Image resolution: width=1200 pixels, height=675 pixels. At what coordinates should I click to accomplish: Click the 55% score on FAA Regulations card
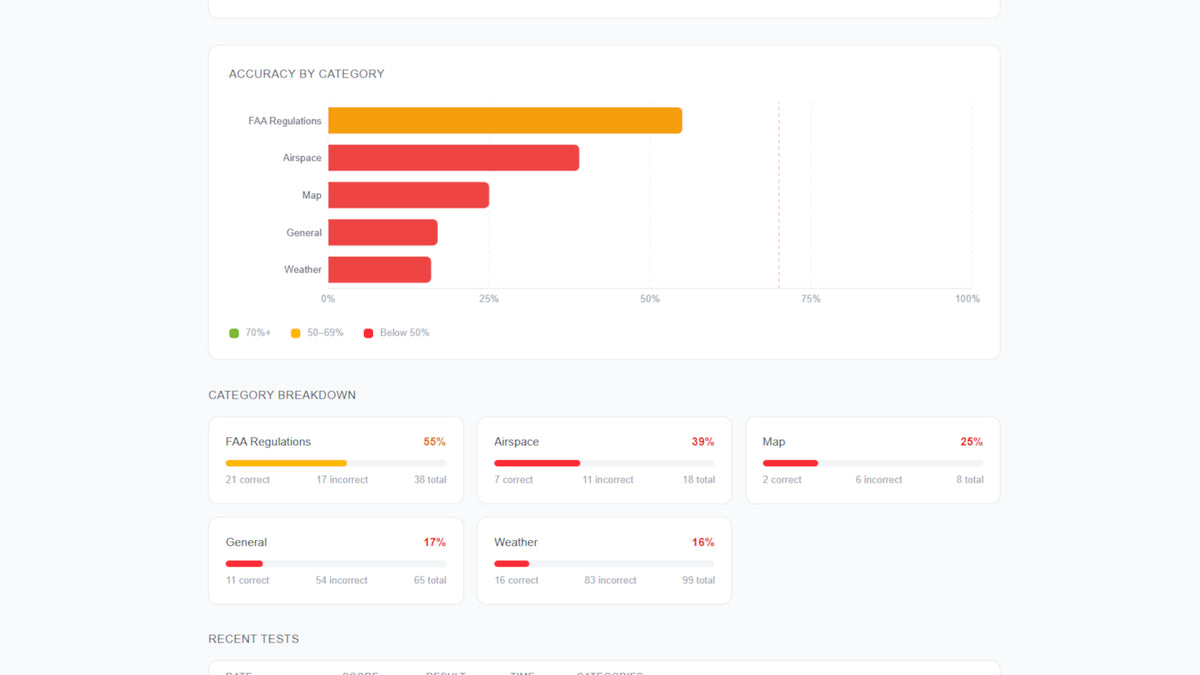pos(434,442)
